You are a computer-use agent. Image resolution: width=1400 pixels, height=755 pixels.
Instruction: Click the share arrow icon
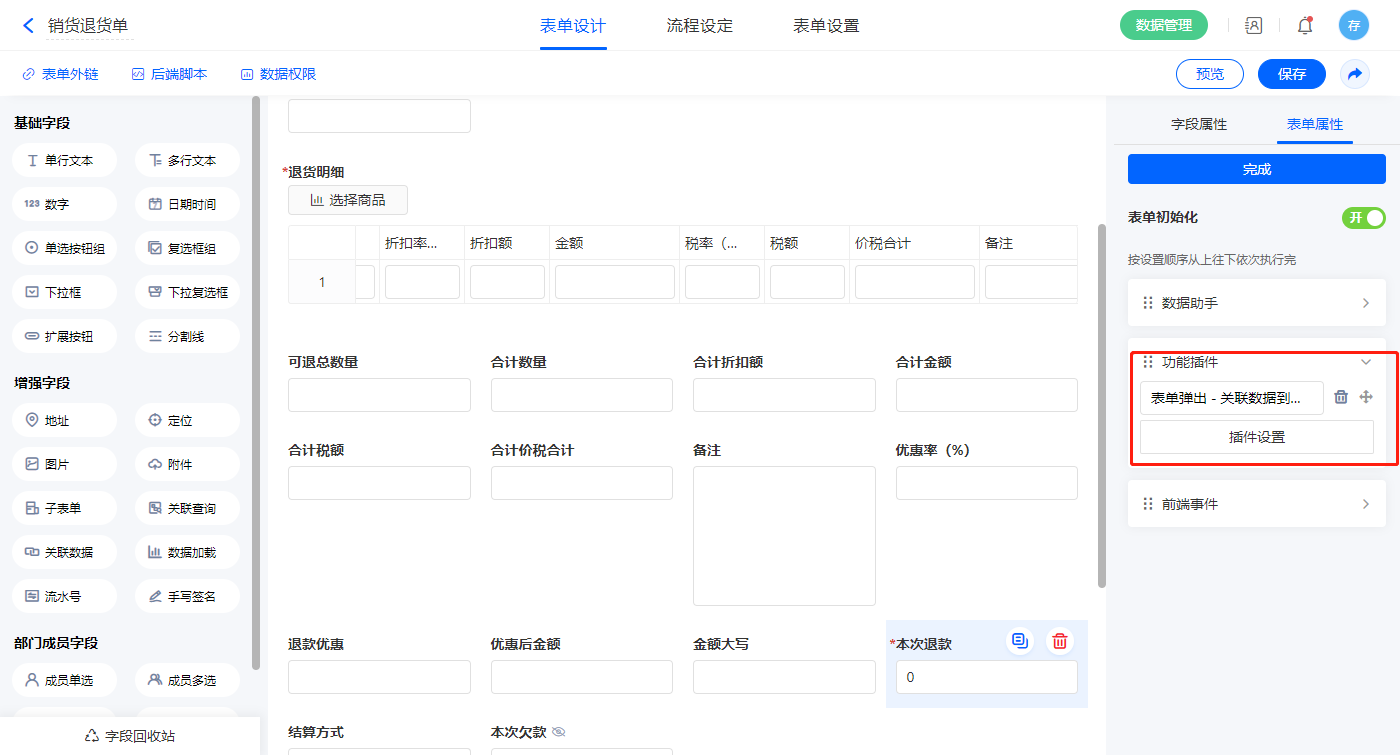click(1355, 74)
